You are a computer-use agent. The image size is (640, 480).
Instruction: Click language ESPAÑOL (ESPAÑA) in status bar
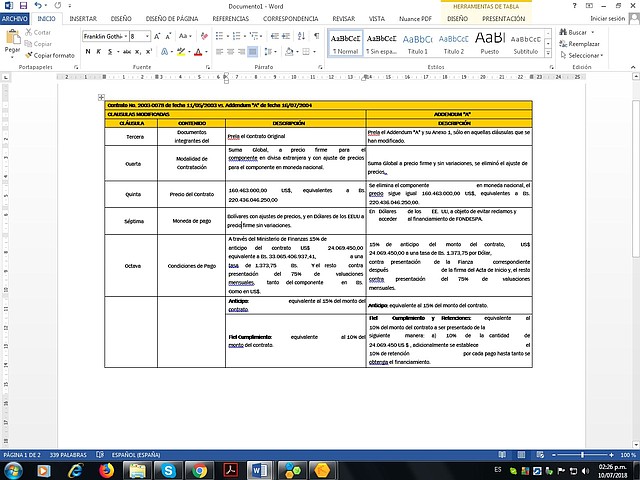click(x=136, y=455)
